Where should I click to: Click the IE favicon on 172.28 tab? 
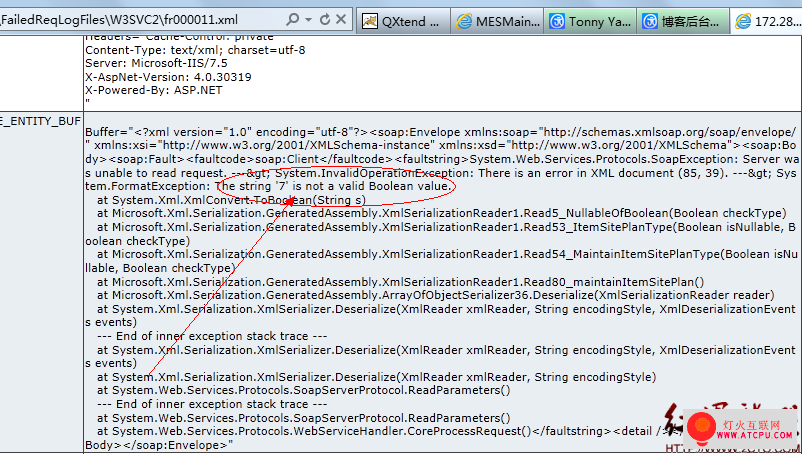click(743, 21)
